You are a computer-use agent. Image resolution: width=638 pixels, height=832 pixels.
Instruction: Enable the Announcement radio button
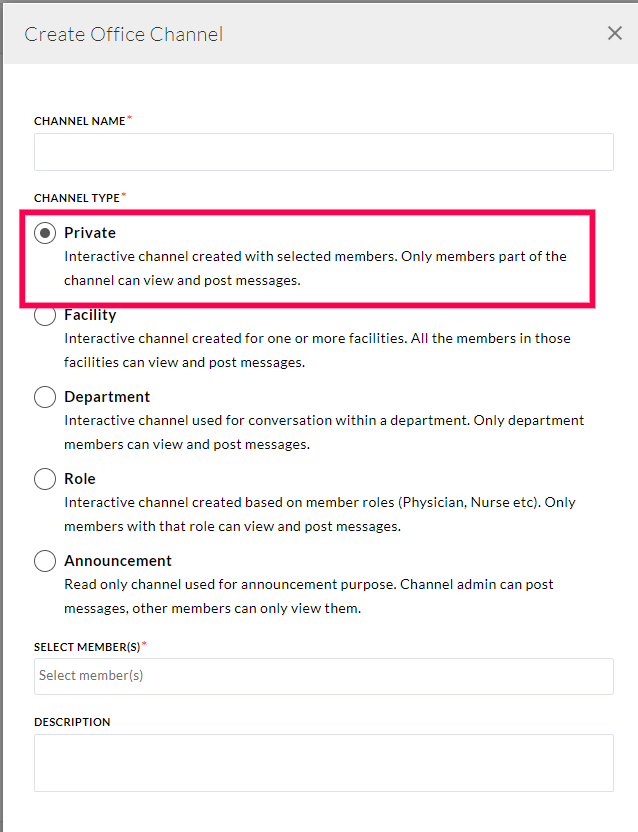coord(45,561)
